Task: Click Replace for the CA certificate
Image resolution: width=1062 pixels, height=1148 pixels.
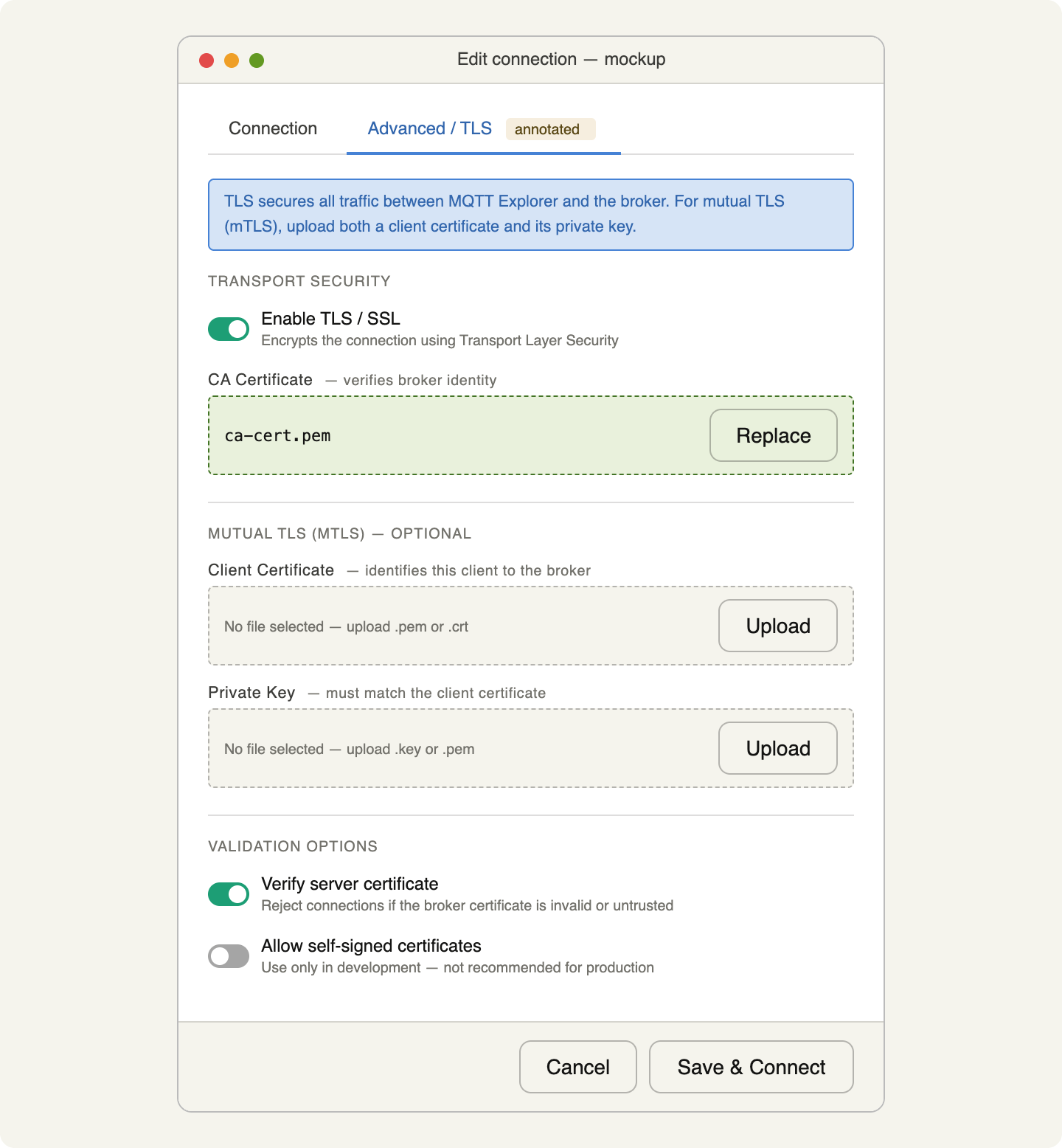Action: (774, 435)
